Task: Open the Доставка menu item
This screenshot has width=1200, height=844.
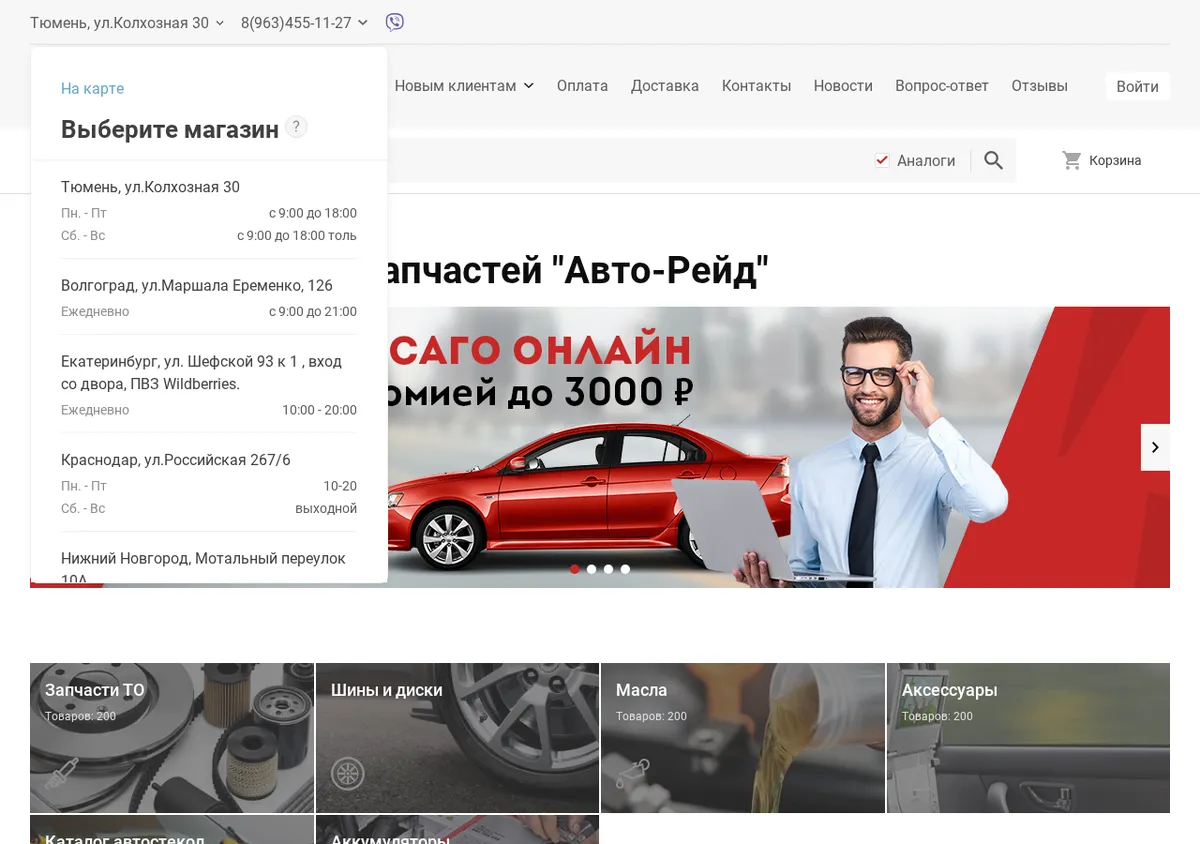Action: tap(665, 86)
